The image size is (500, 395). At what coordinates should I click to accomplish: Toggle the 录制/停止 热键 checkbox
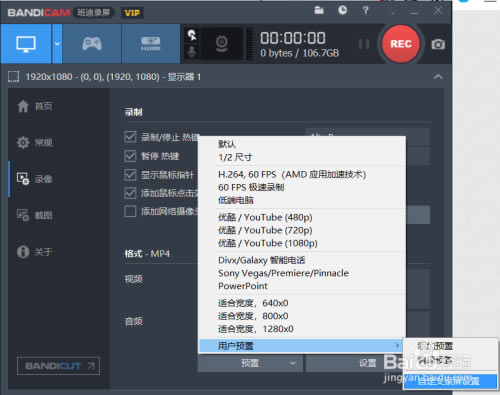coord(130,137)
